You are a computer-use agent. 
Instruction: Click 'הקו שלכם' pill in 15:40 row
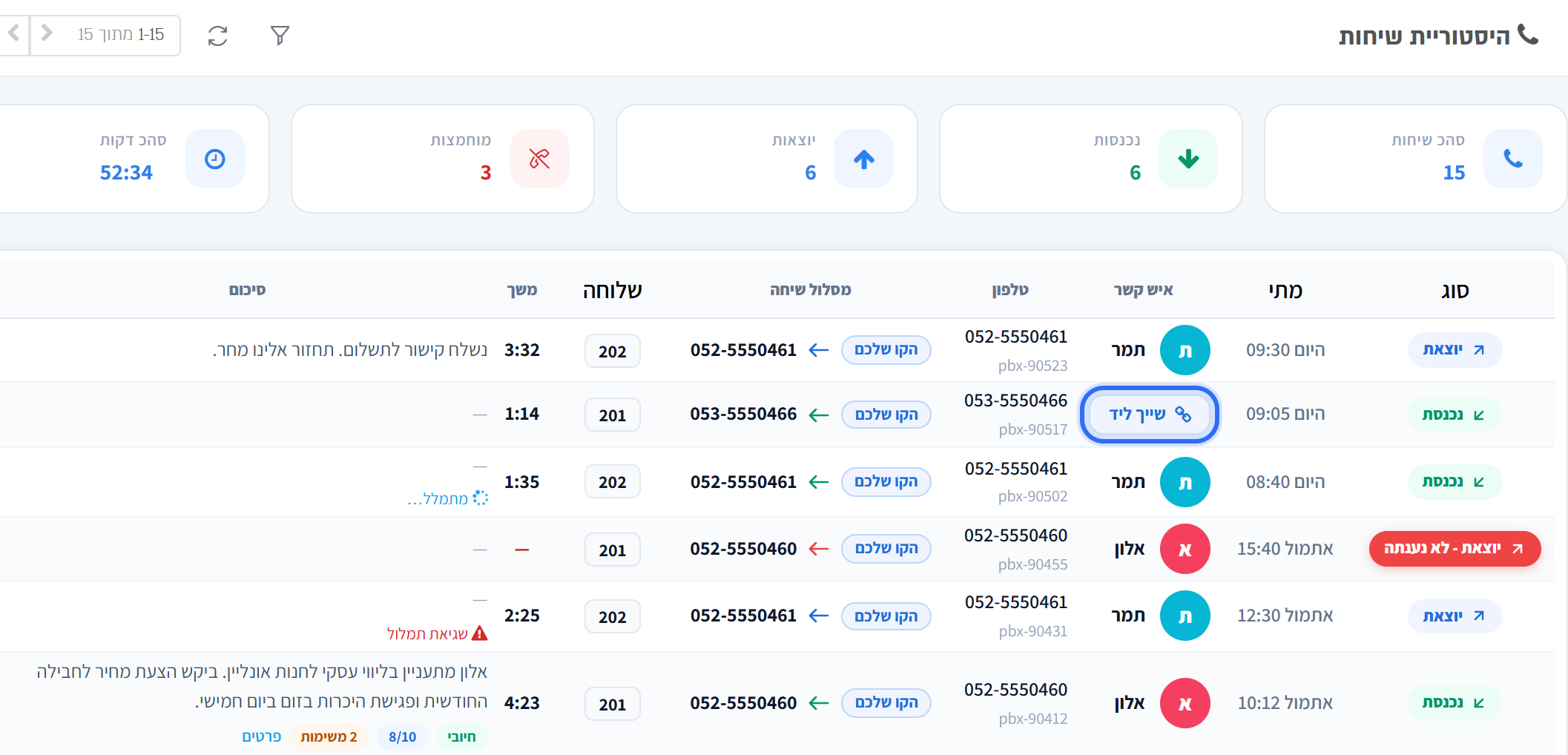[886, 548]
